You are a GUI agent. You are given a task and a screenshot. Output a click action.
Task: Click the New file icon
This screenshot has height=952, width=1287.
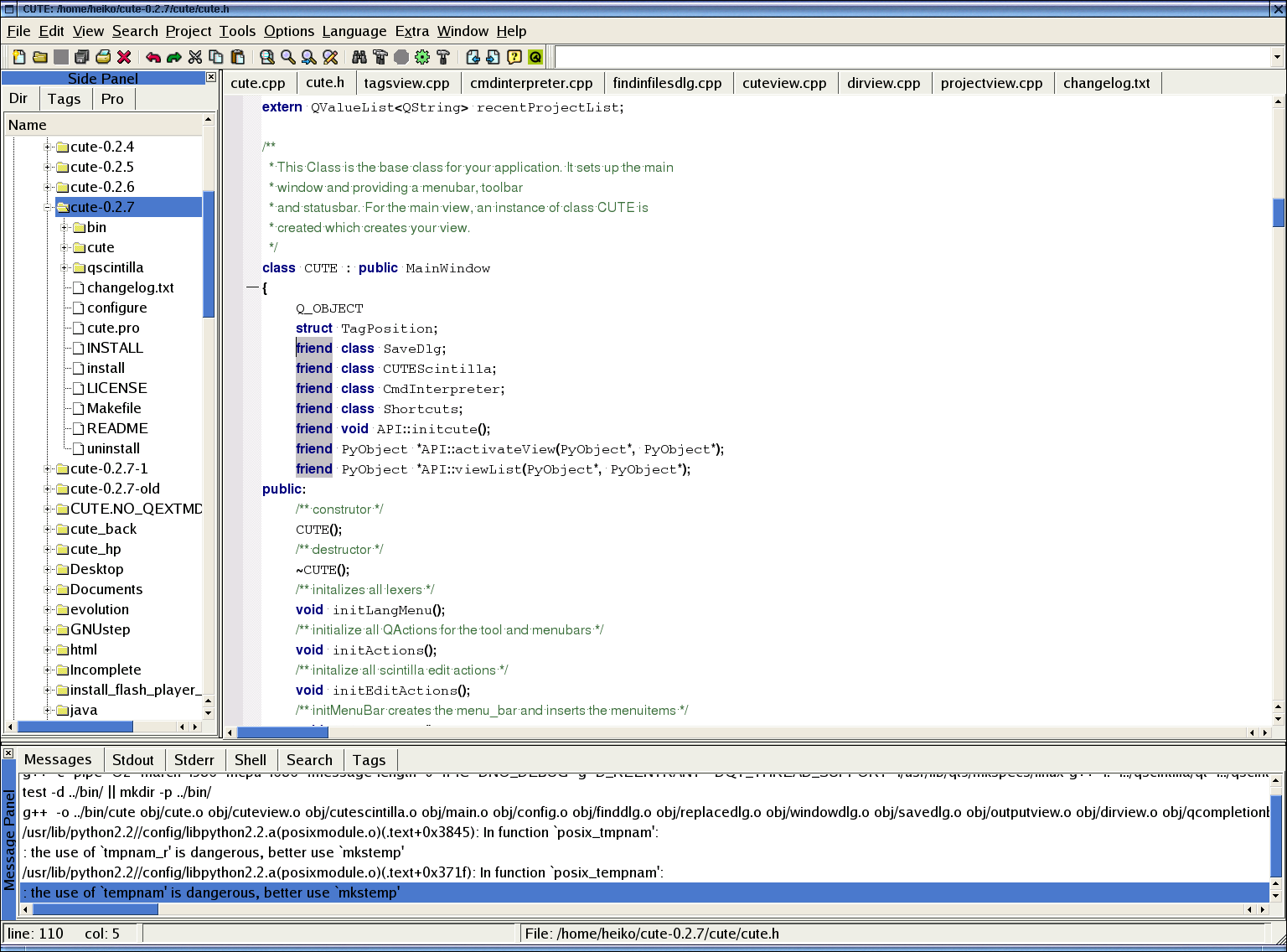[x=18, y=57]
